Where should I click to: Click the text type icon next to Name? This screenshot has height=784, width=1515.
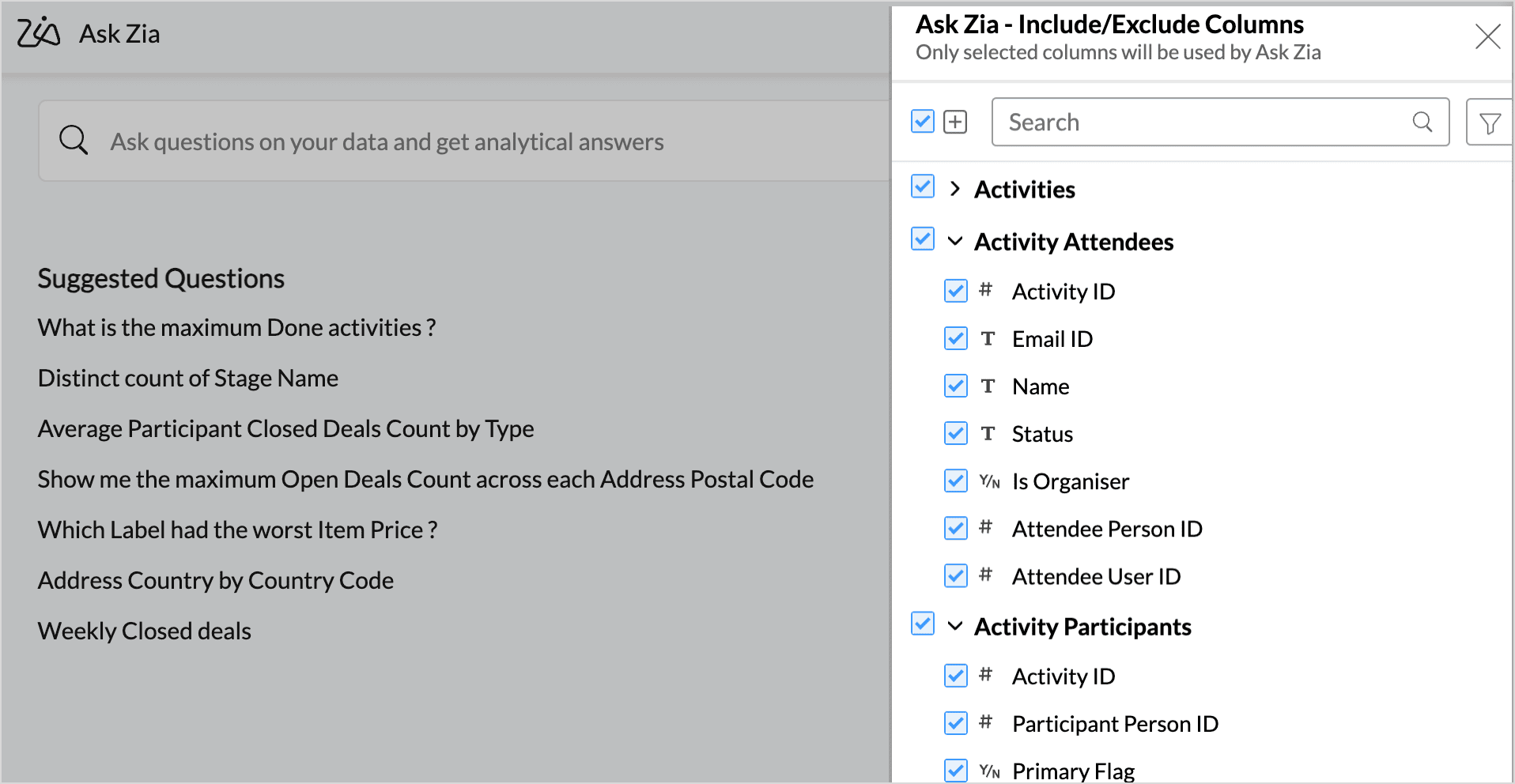pyautogui.click(x=988, y=386)
